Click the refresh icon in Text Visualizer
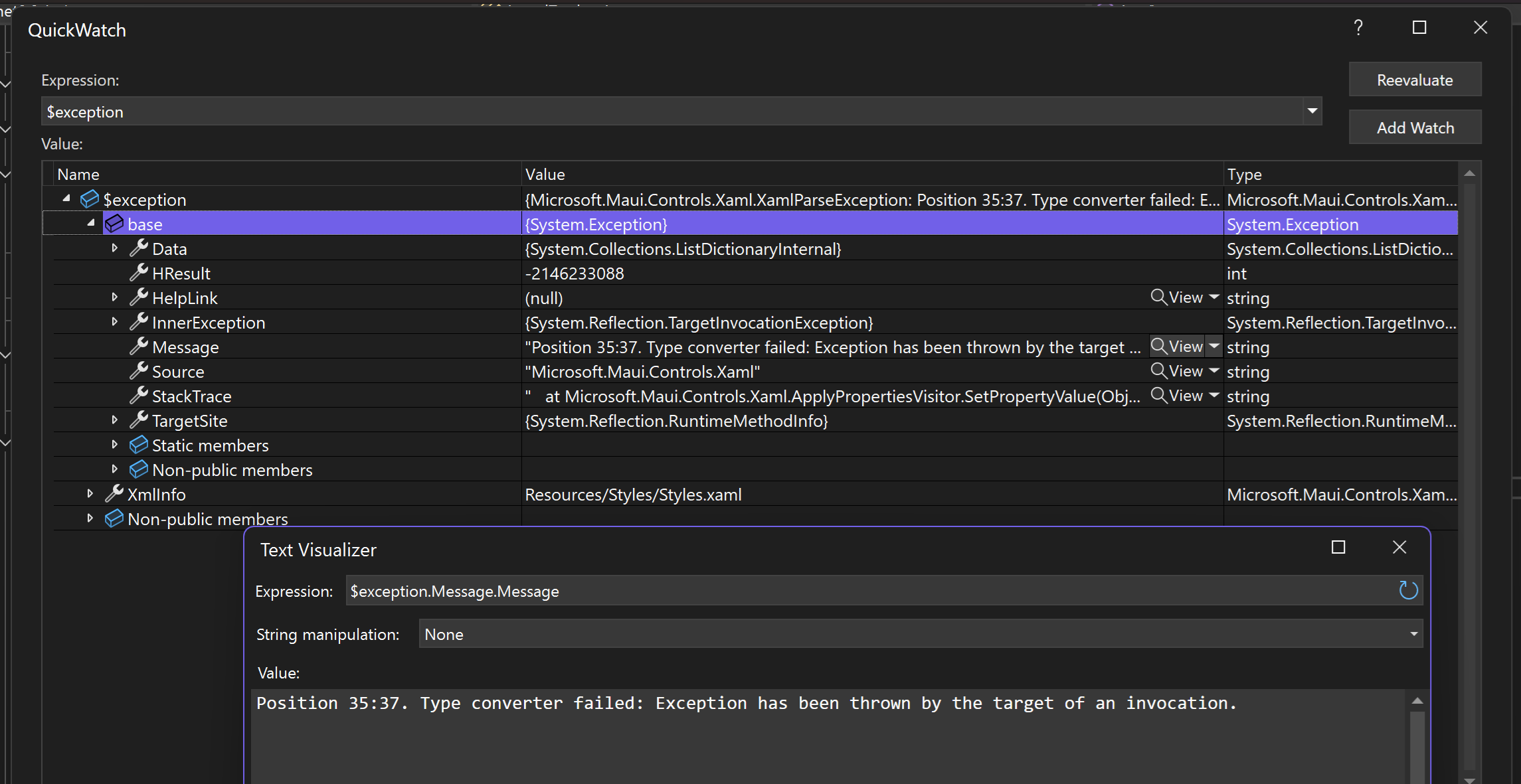Viewport: 1521px width, 784px height. tap(1407, 590)
